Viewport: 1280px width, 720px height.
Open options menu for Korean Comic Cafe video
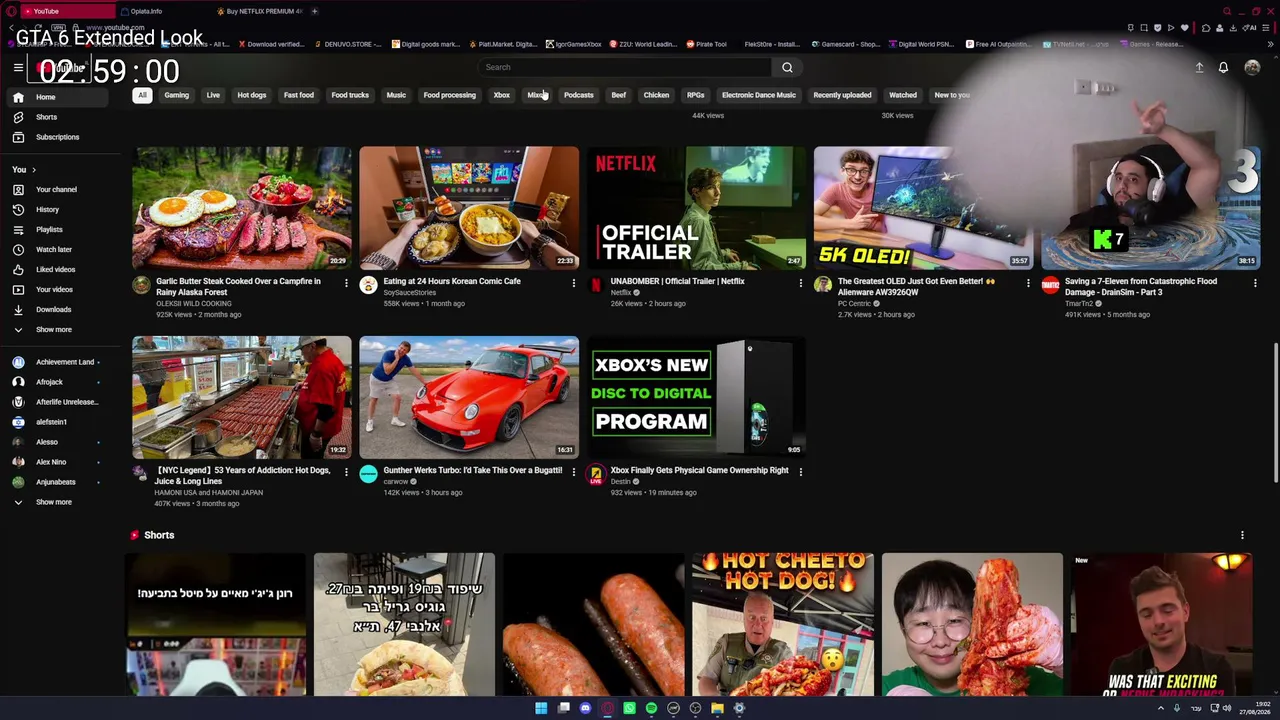tap(573, 284)
